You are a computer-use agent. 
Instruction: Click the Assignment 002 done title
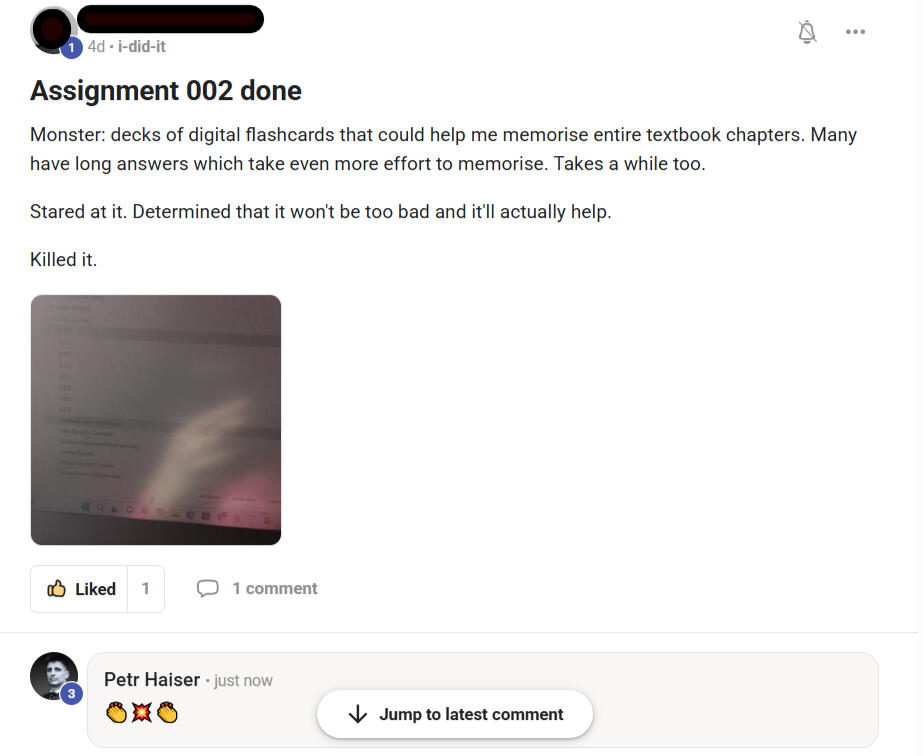166,91
